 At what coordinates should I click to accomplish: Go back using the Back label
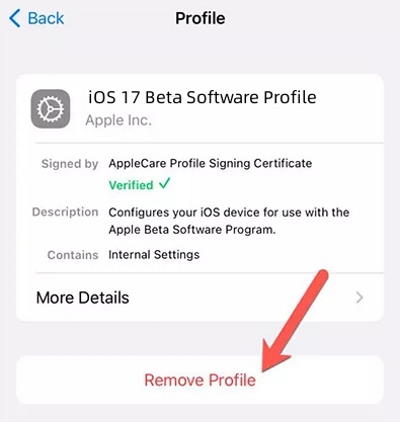[46, 18]
